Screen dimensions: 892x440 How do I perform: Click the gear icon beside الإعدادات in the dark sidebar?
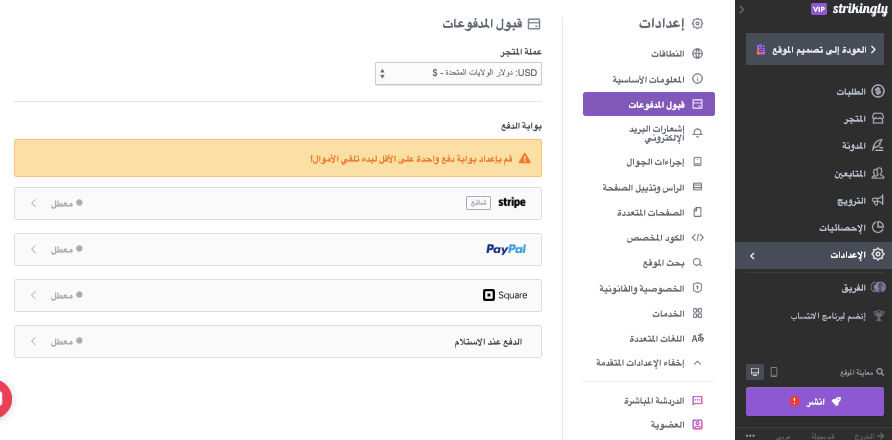(878, 254)
